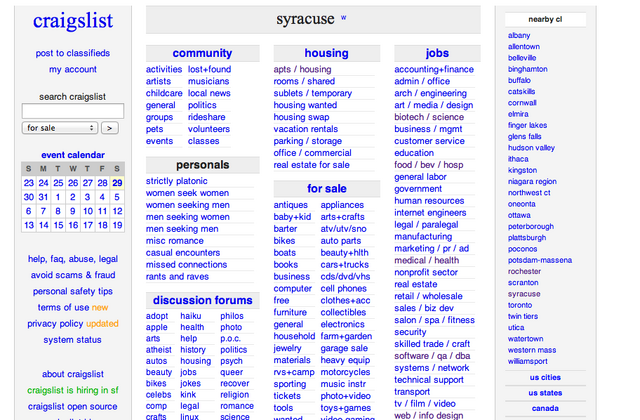The height and width of the screenshot is (420, 640).
Task: Open apts / housing listings
Action: (302, 69)
